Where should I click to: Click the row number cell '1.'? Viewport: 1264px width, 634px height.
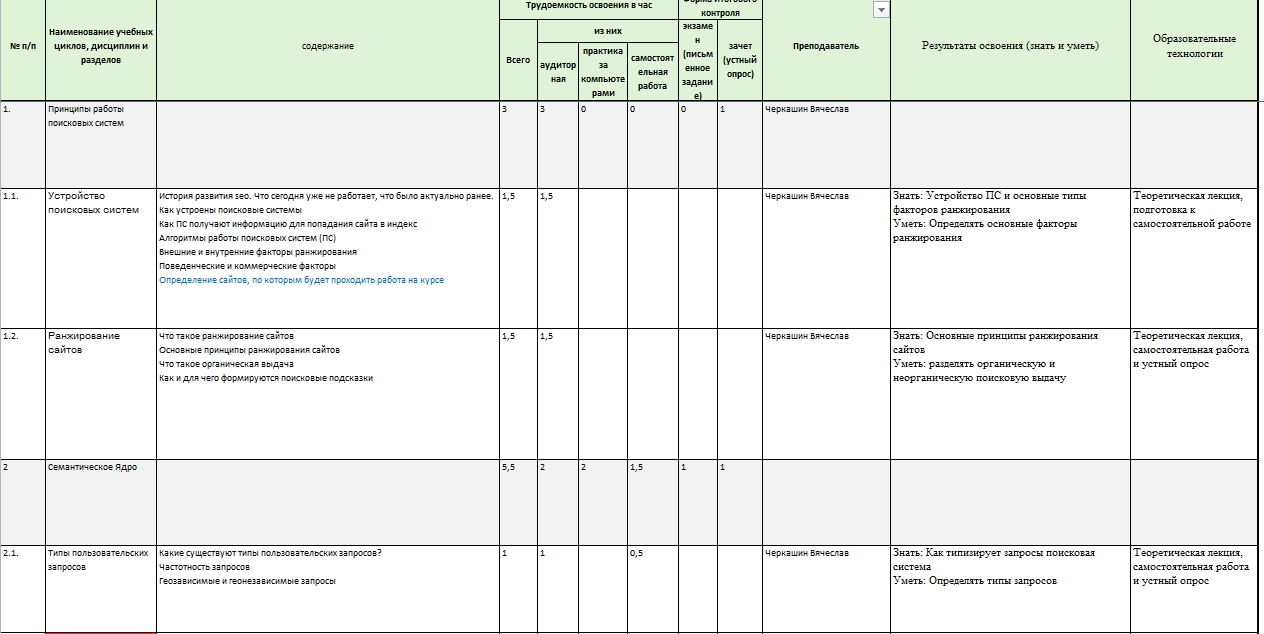coord(23,144)
